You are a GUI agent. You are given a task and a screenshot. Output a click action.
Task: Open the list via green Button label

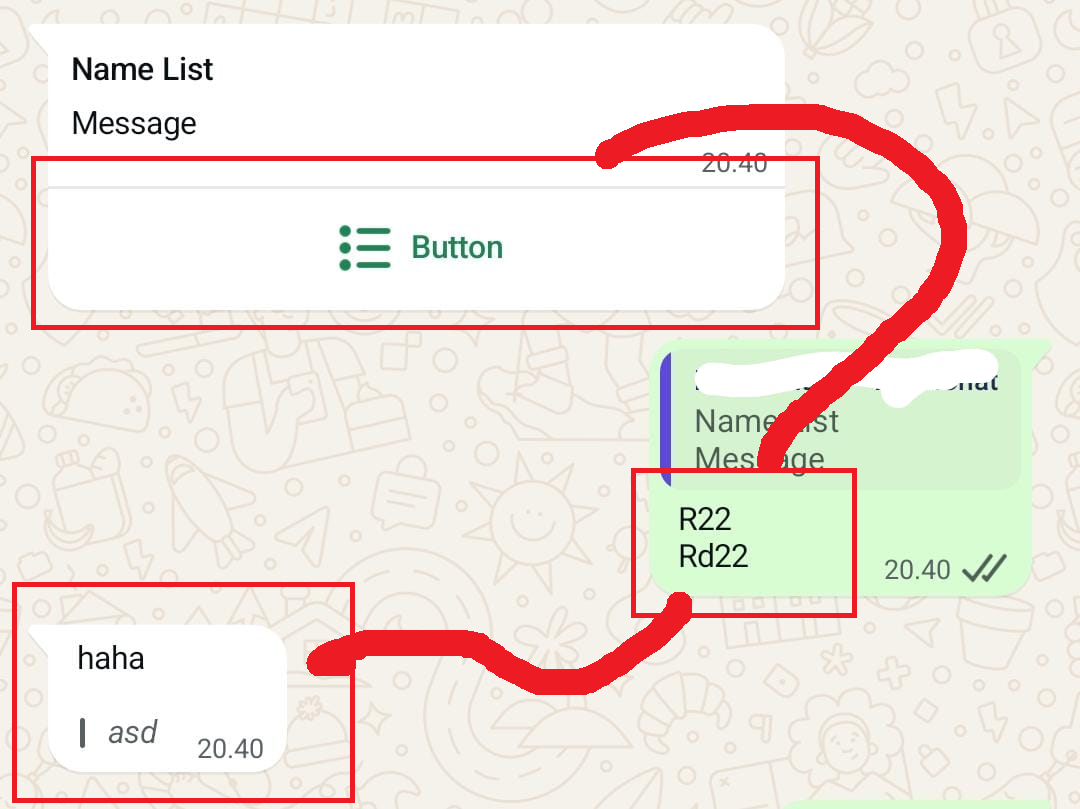coord(457,248)
